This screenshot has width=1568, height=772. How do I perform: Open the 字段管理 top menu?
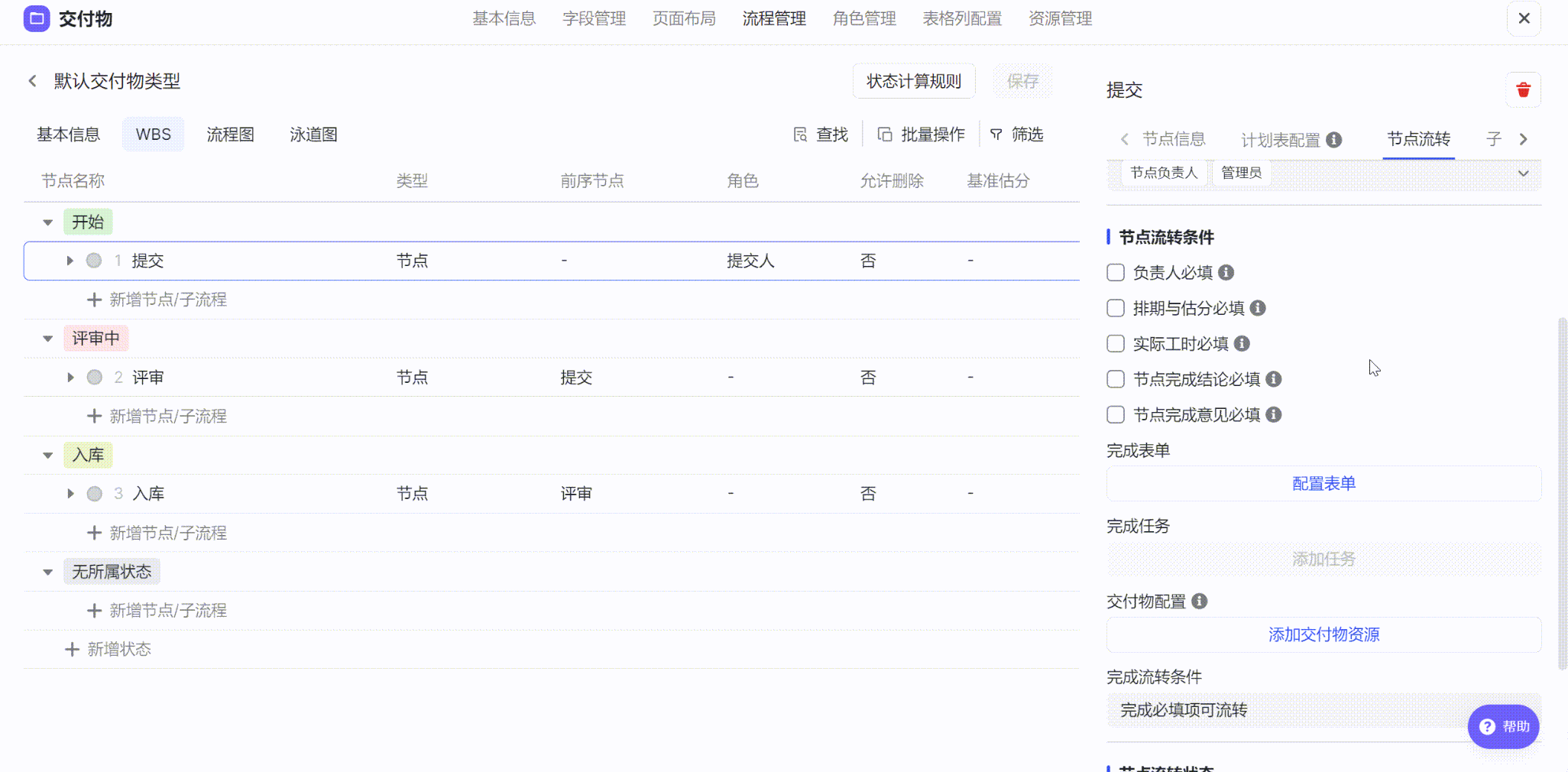[x=594, y=18]
